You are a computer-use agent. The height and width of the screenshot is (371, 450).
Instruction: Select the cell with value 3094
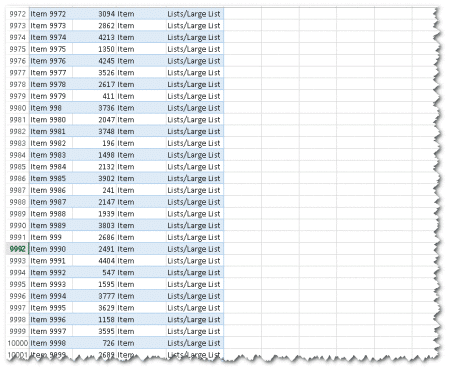coord(94,14)
